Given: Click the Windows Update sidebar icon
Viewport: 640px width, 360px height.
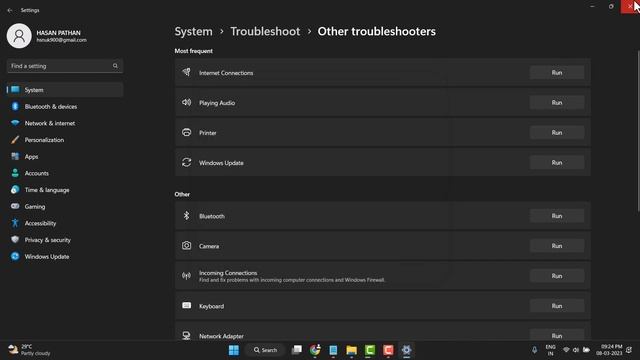Looking at the screenshot, I should [15, 256].
